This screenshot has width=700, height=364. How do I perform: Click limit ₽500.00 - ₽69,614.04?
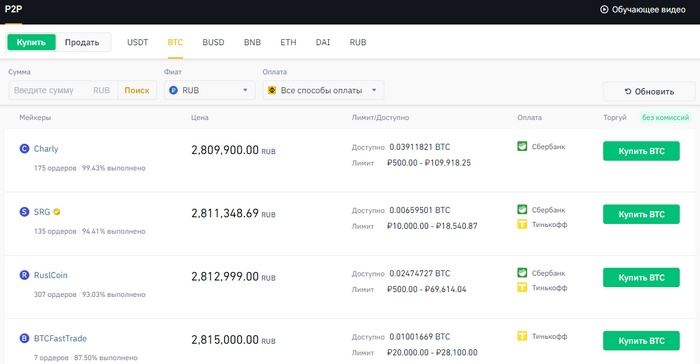(426, 289)
